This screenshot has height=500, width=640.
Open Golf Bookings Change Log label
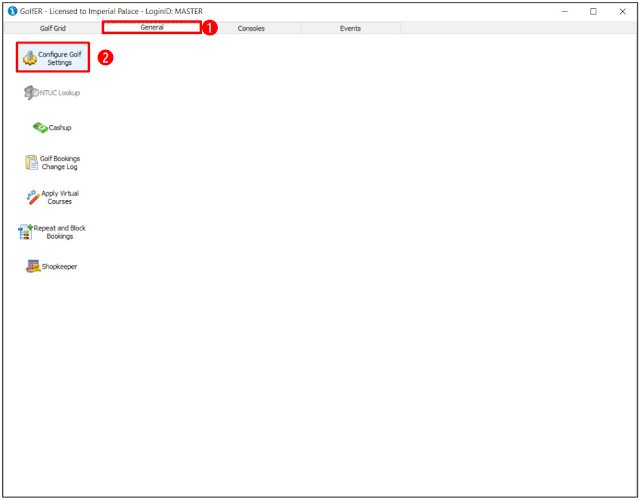coord(60,162)
